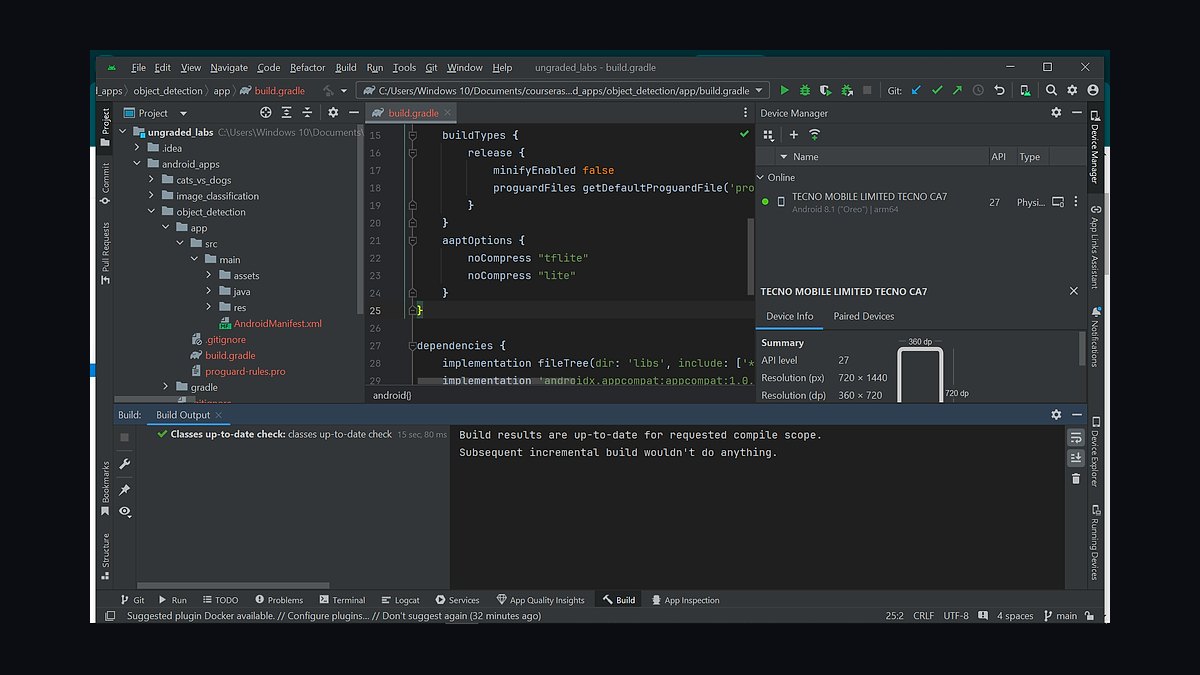Expand the assets folder

pos(209,276)
